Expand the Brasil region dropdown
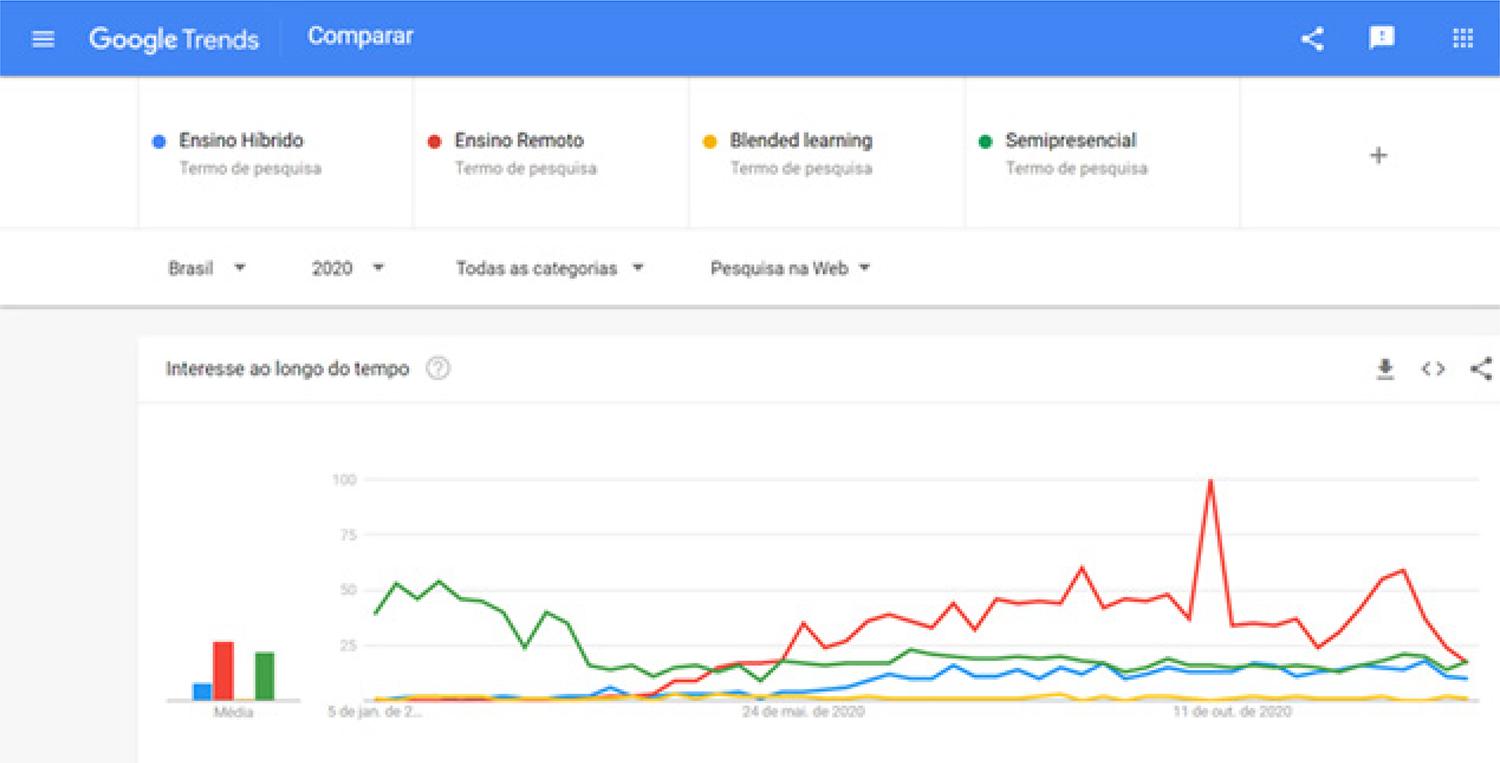Image resolution: width=1500 pixels, height=763 pixels. pos(207,268)
